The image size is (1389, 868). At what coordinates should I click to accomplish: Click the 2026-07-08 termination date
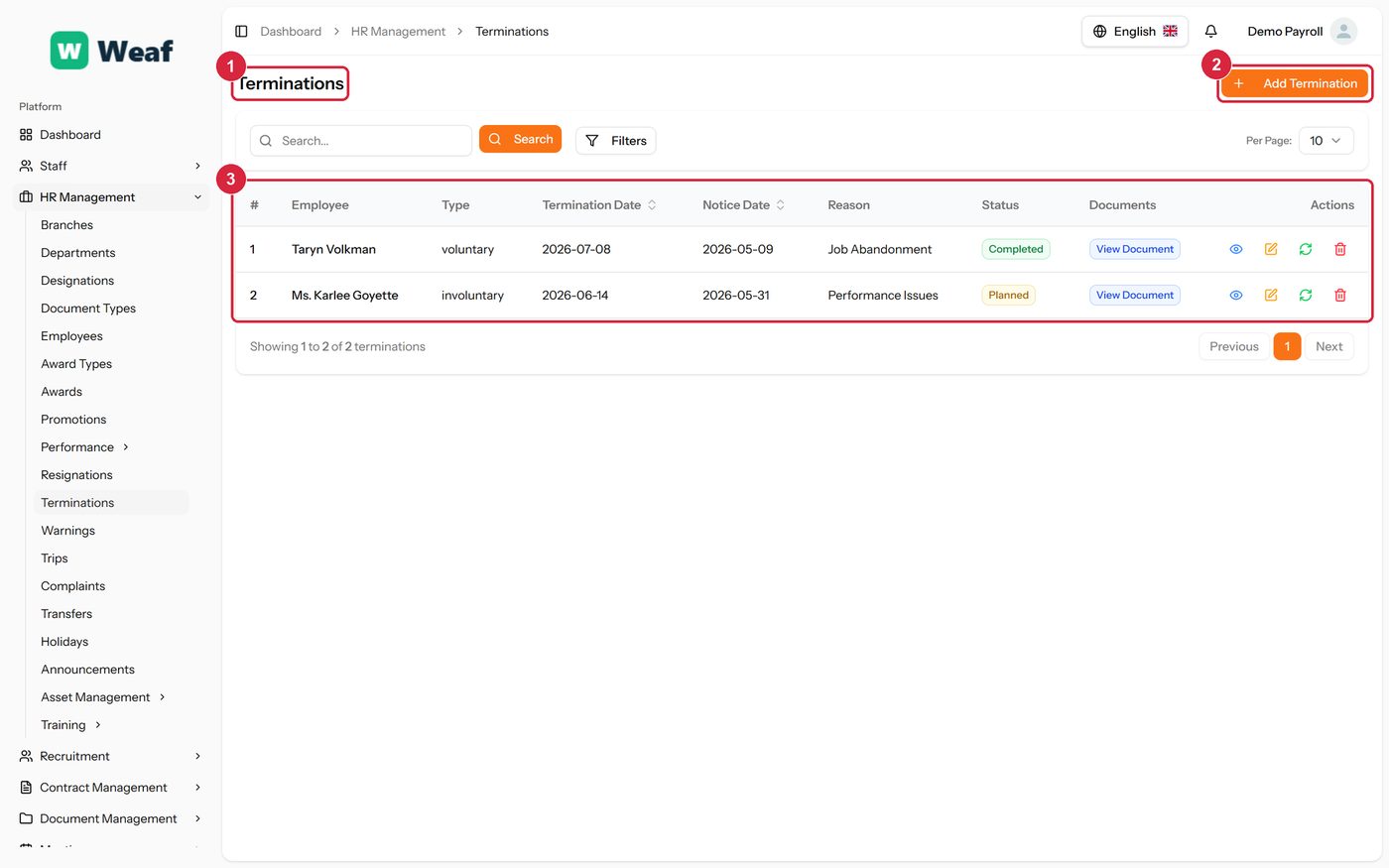click(x=576, y=249)
